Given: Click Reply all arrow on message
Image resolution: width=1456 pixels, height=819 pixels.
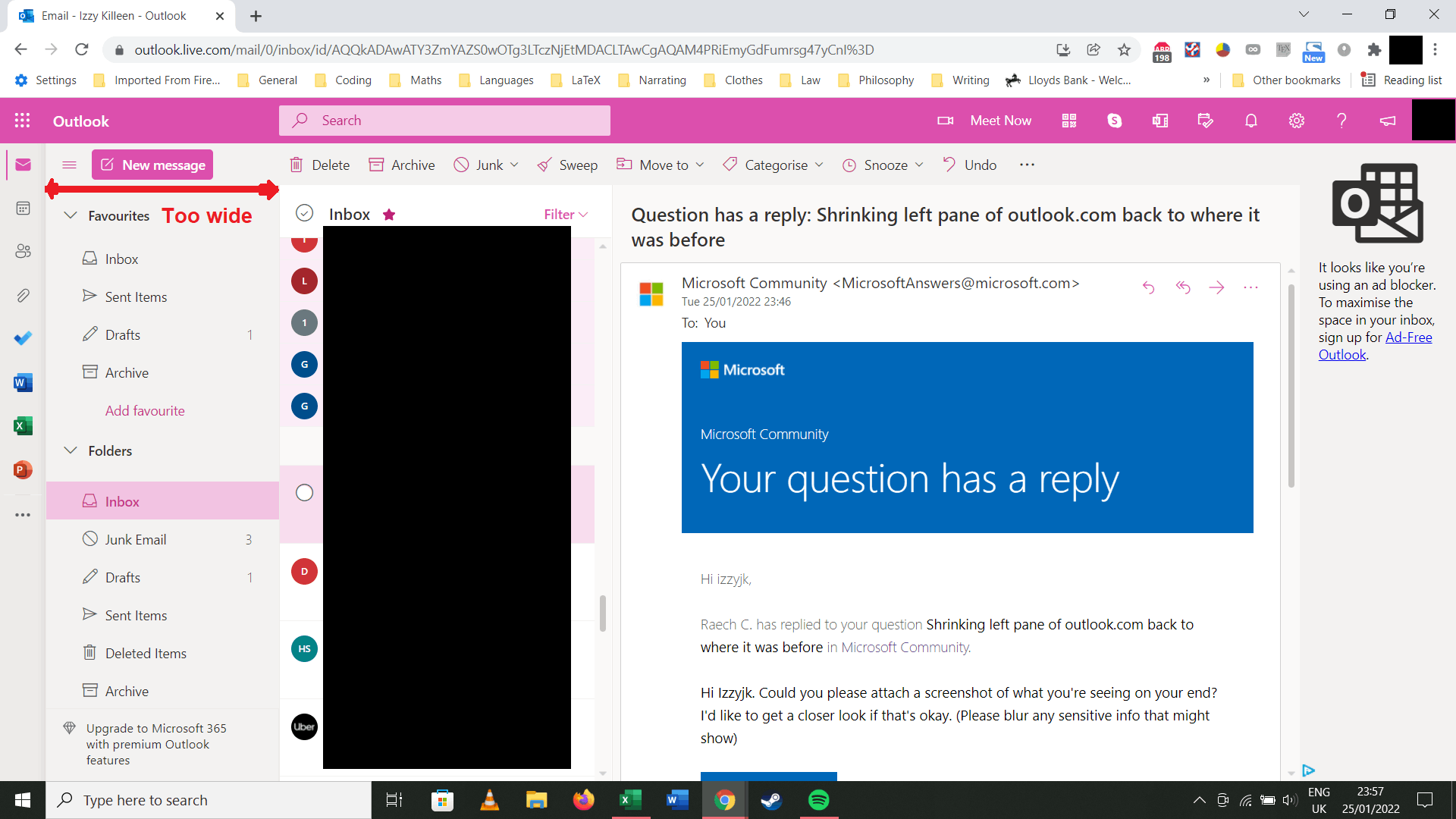Looking at the screenshot, I should tap(1182, 287).
